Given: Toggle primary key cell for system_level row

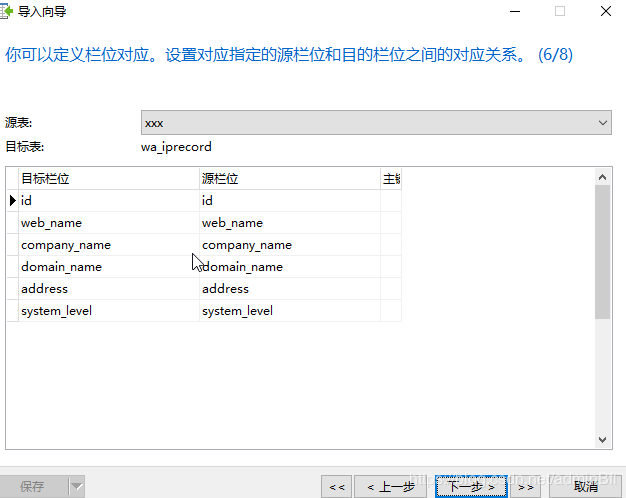Looking at the screenshot, I should 391,310.
